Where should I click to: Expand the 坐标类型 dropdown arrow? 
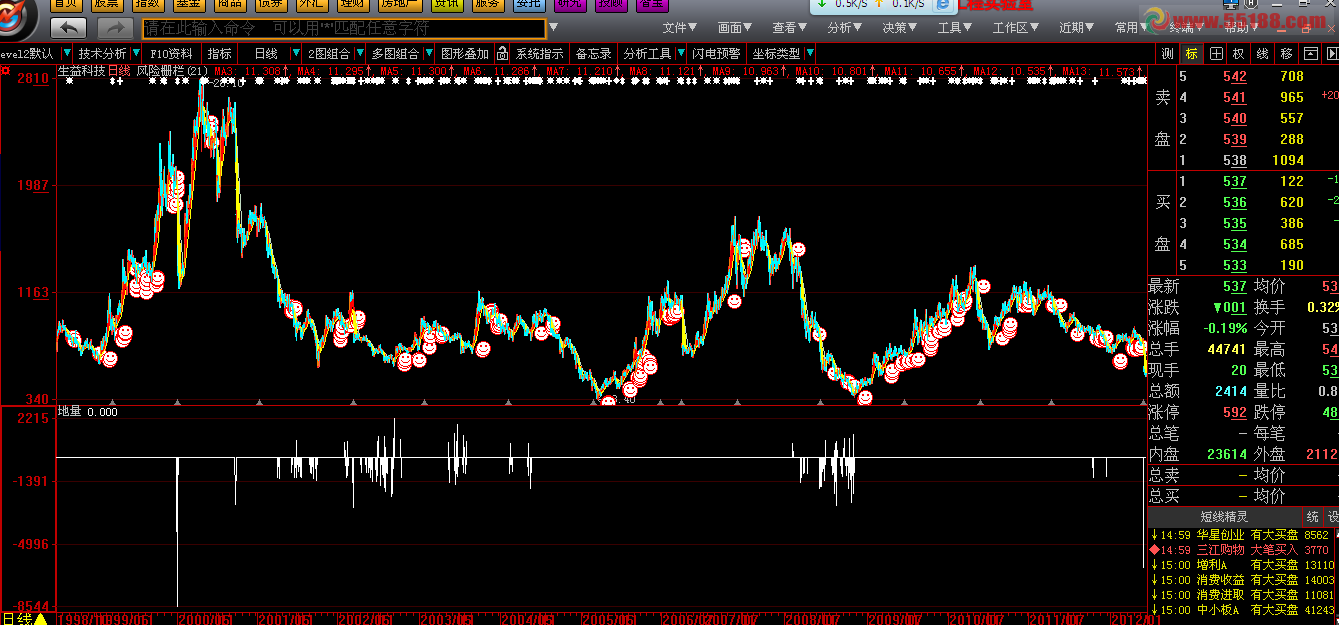pos(810,53)
